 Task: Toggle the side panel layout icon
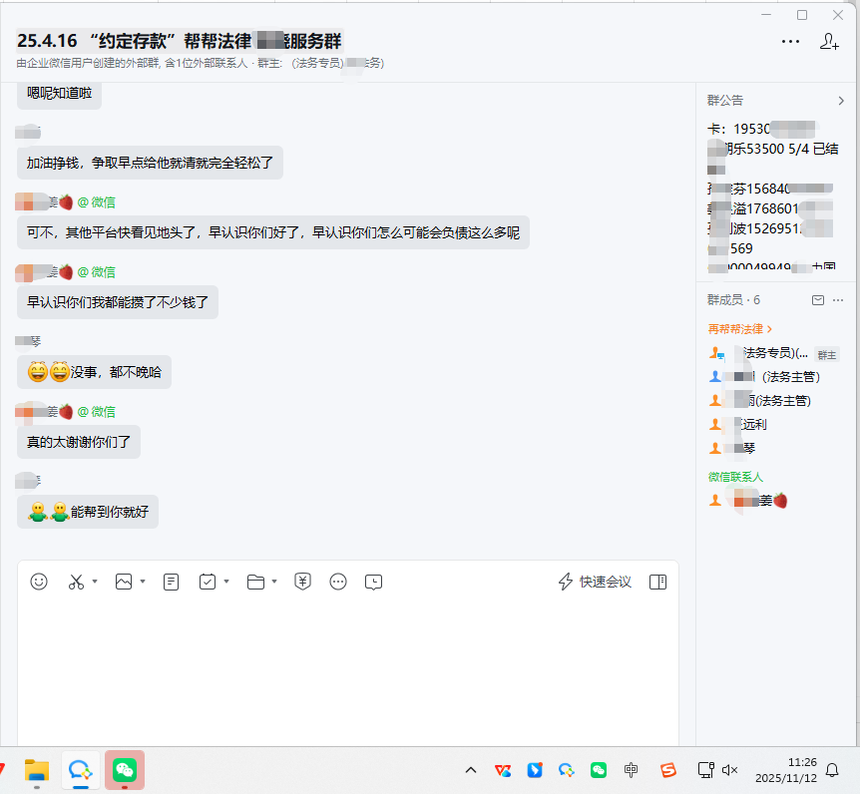pos(658,581)
